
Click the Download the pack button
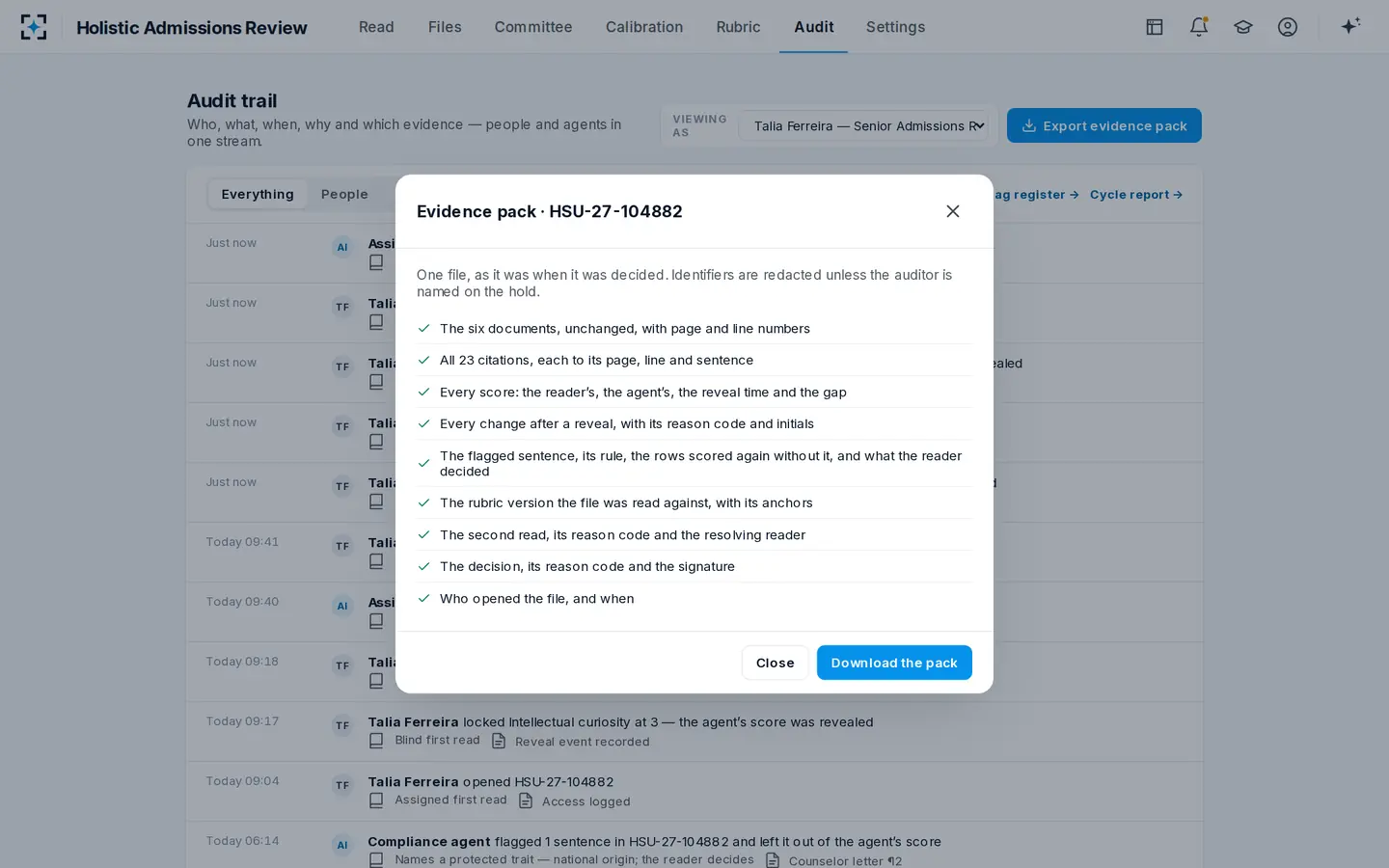(894, 663)
